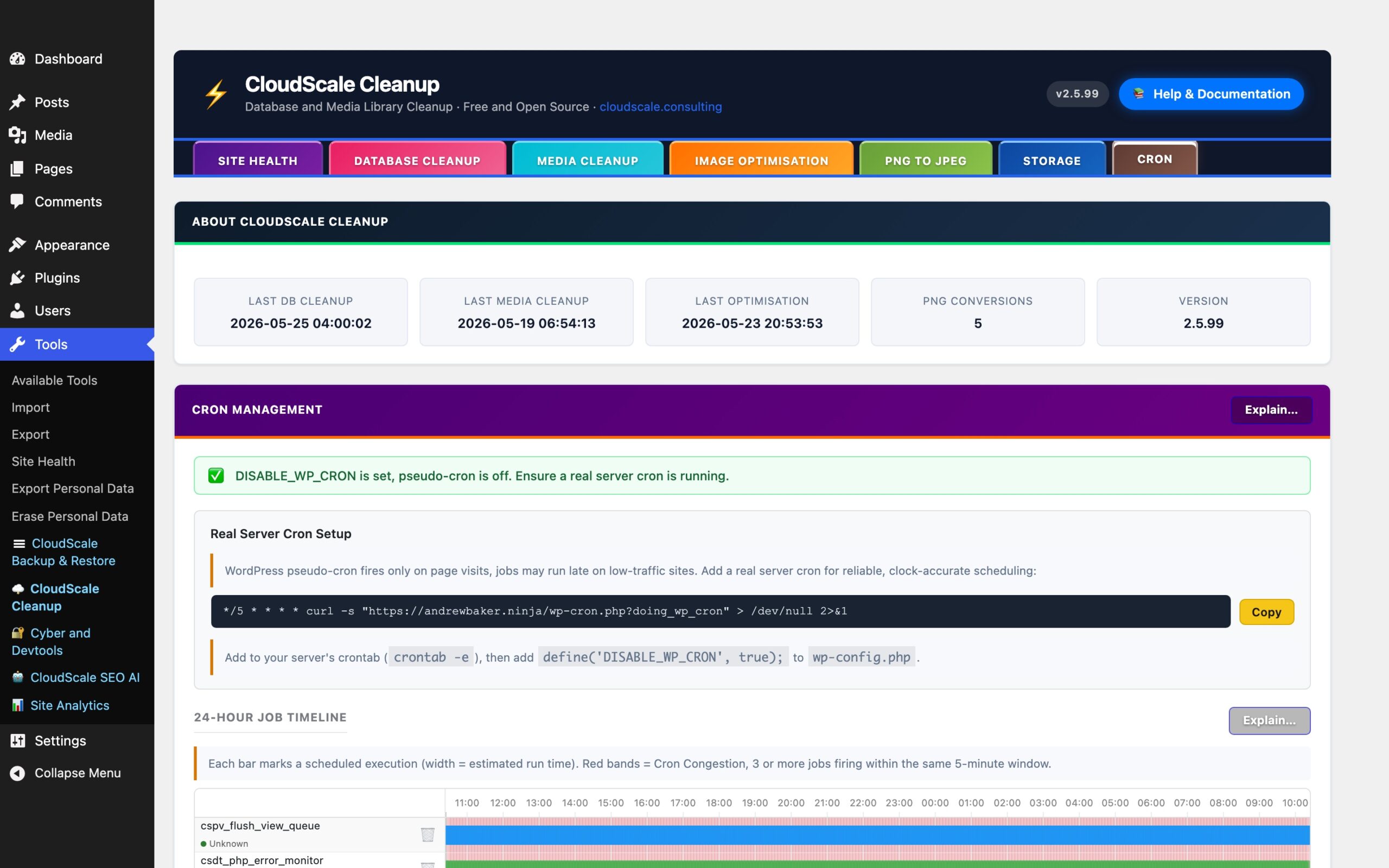
Task: Click the bar chart icon for Site Analytics
Action: tap(18, 706)
